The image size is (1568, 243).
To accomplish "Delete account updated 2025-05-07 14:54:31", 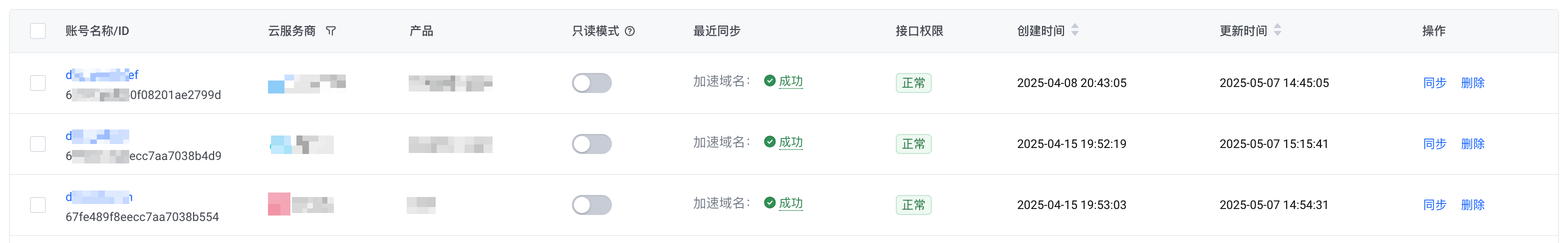I will pos(1473,205).
